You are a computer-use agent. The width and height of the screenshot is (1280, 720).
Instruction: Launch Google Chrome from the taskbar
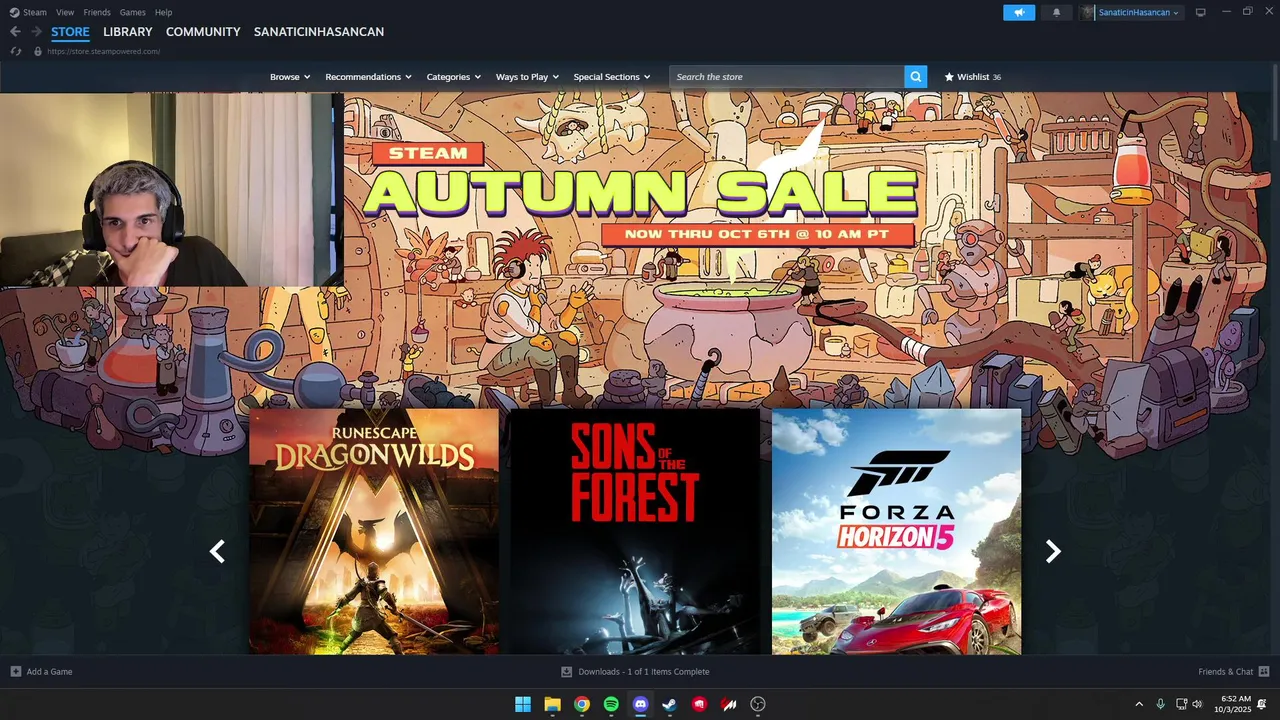[582, 704]
